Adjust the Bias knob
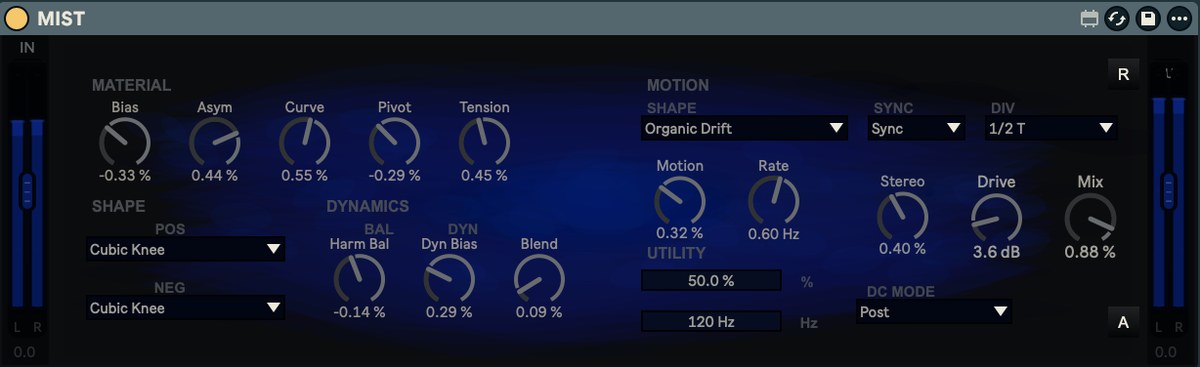The image size is (1200, 367). coord(125,142)
